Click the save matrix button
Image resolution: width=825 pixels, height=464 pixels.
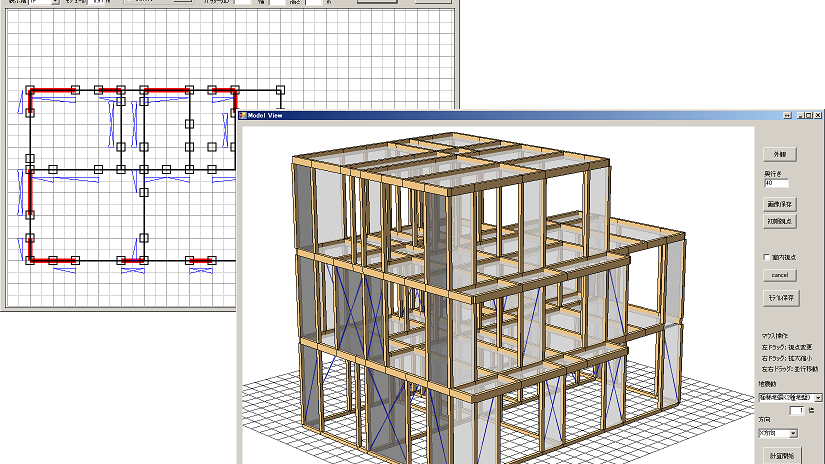(780, 298)
